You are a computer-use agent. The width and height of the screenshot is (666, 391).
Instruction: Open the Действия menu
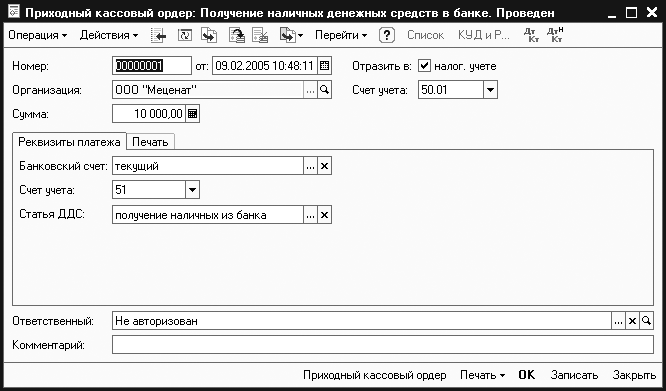pyautogui.click(x=109, y=35)
